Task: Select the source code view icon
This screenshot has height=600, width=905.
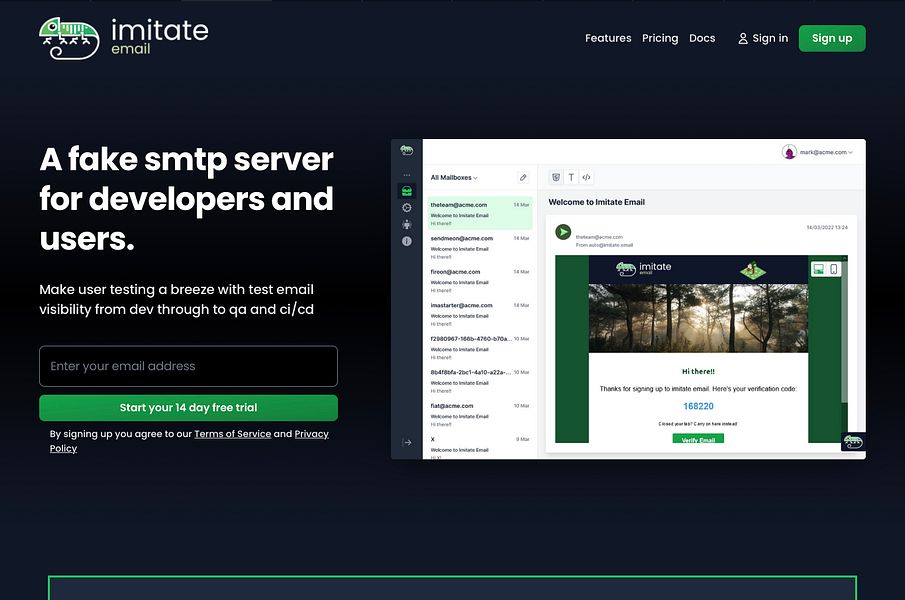Action: (x=586, y=178)
